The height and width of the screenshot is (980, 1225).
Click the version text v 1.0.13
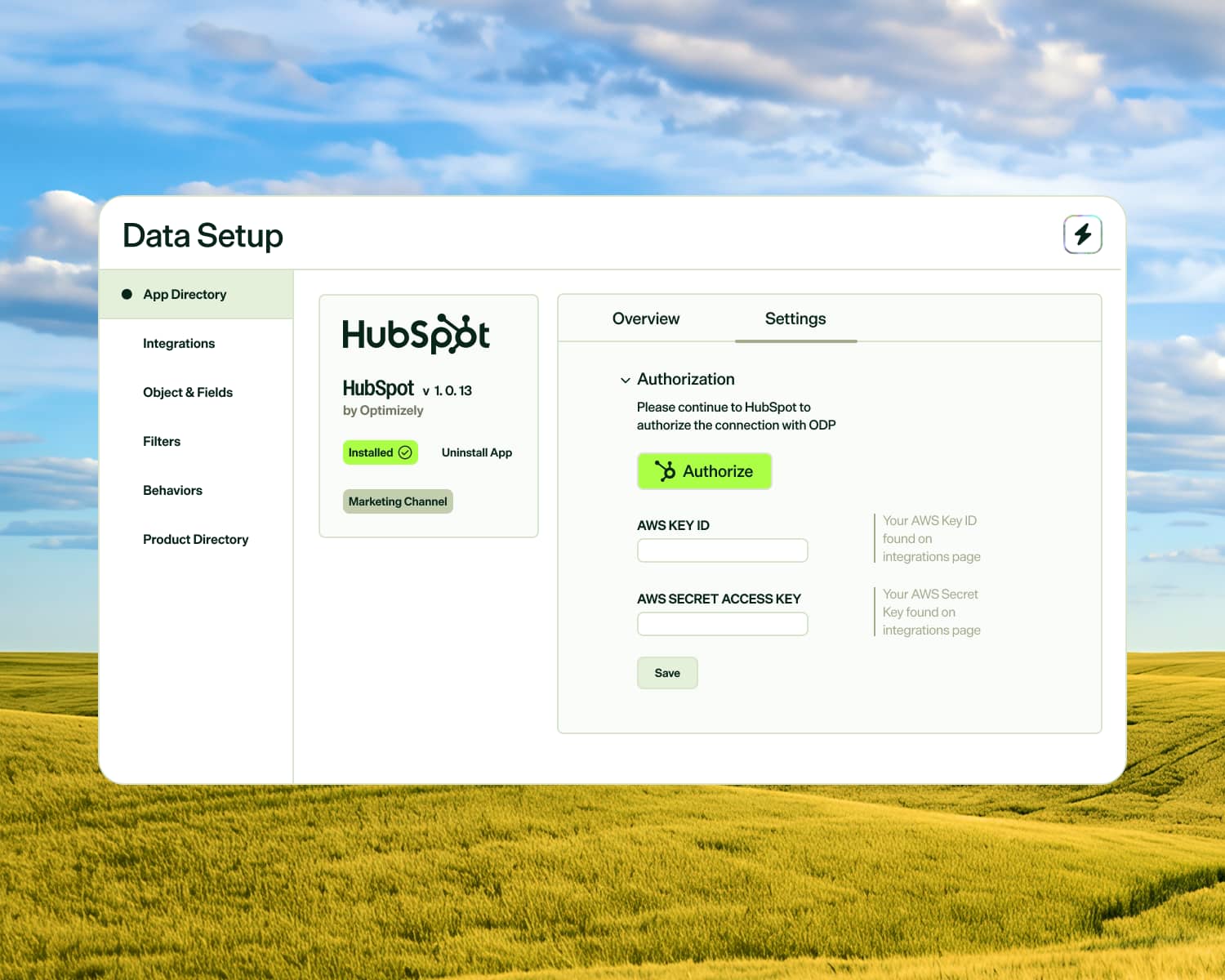pos(447,390)
